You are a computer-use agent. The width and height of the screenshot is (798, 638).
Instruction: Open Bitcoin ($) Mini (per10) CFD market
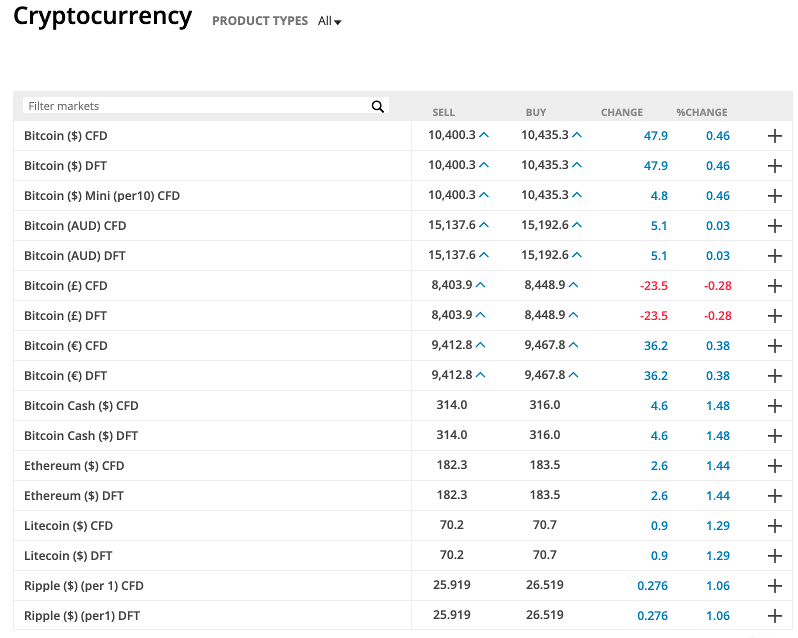102,196
